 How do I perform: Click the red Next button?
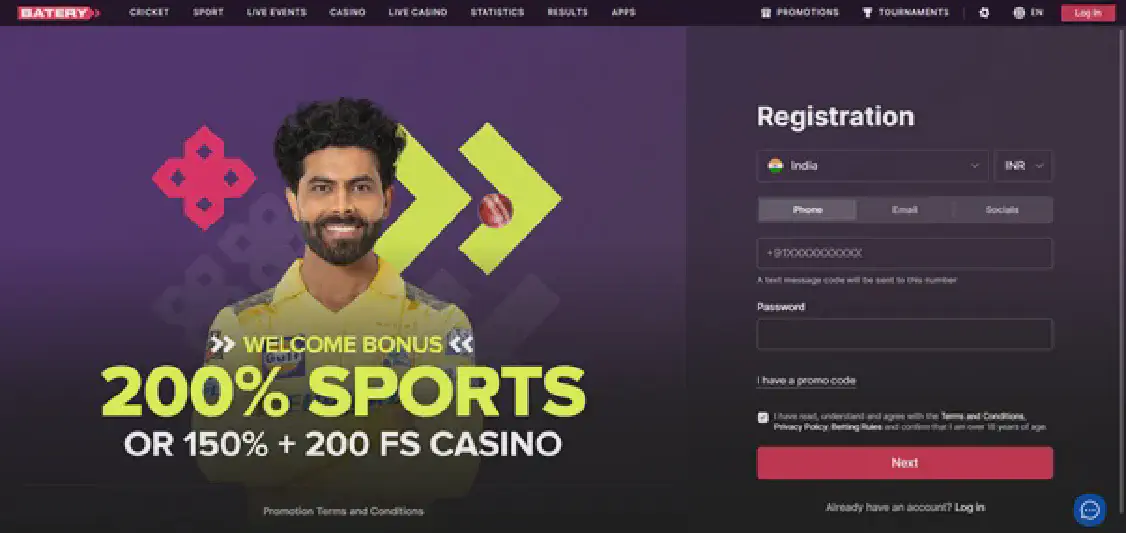coord(905,463)
